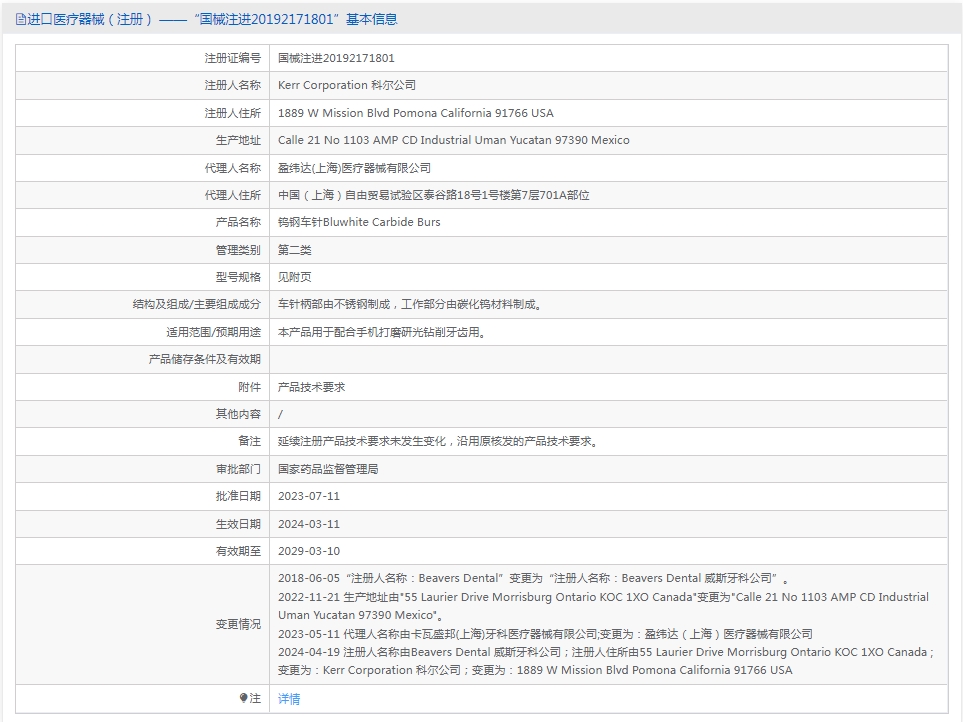Click registration number value 国械注进20192171801
The image size is (963, 722).
tap(336, 58)
